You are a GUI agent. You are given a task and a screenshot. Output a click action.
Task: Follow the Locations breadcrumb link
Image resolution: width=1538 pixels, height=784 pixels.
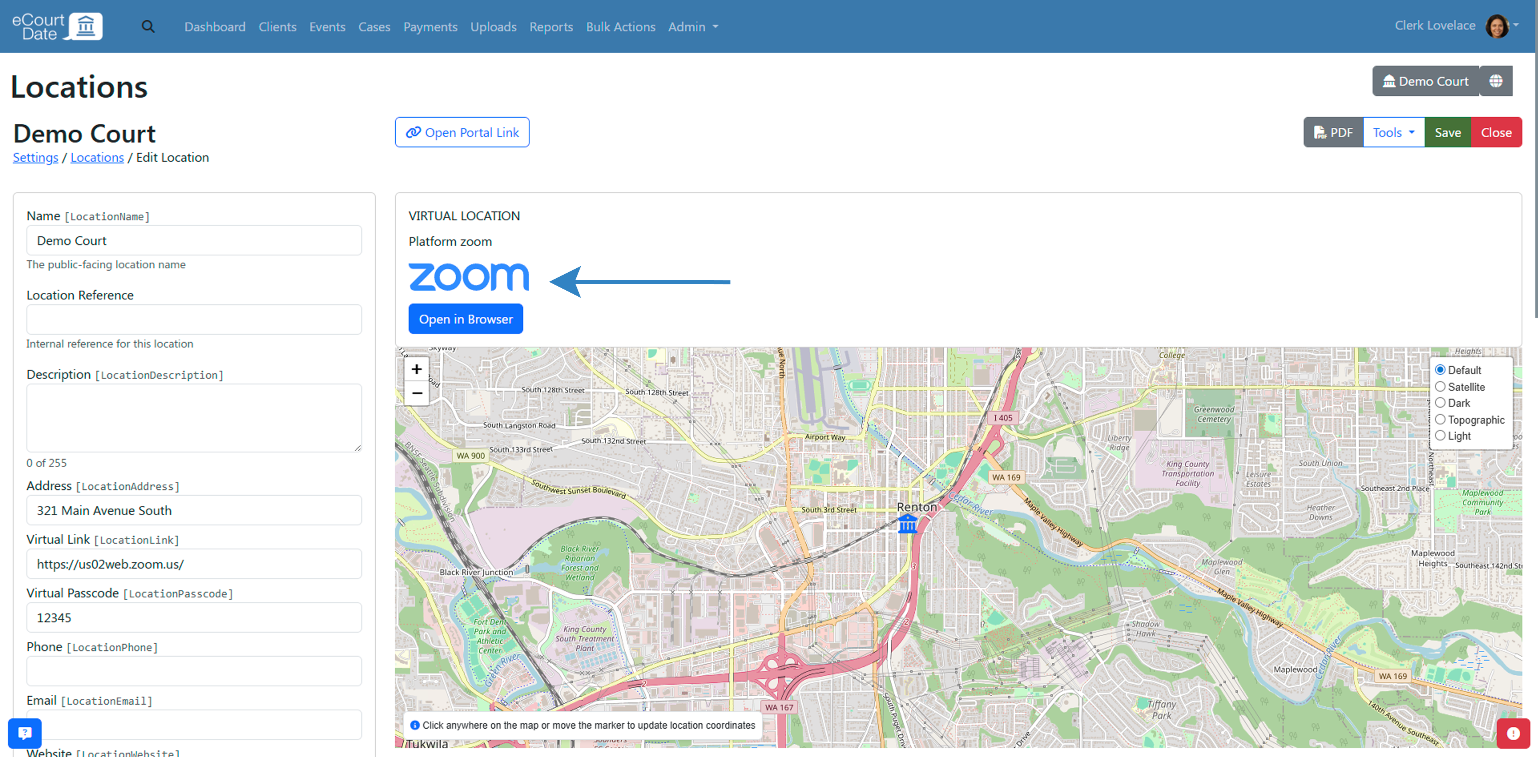(x=97, y=158)
